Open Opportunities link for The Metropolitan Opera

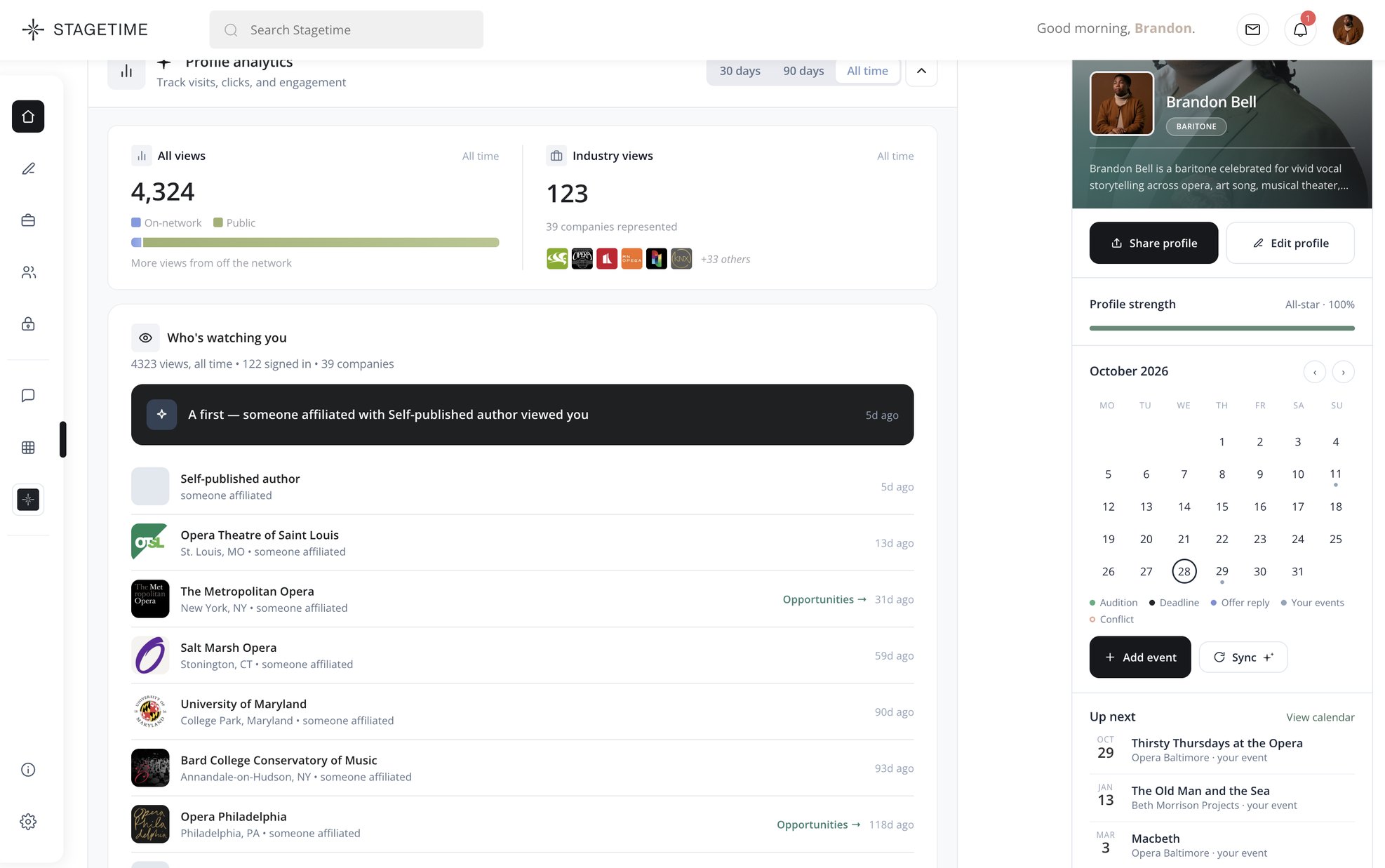824,599
